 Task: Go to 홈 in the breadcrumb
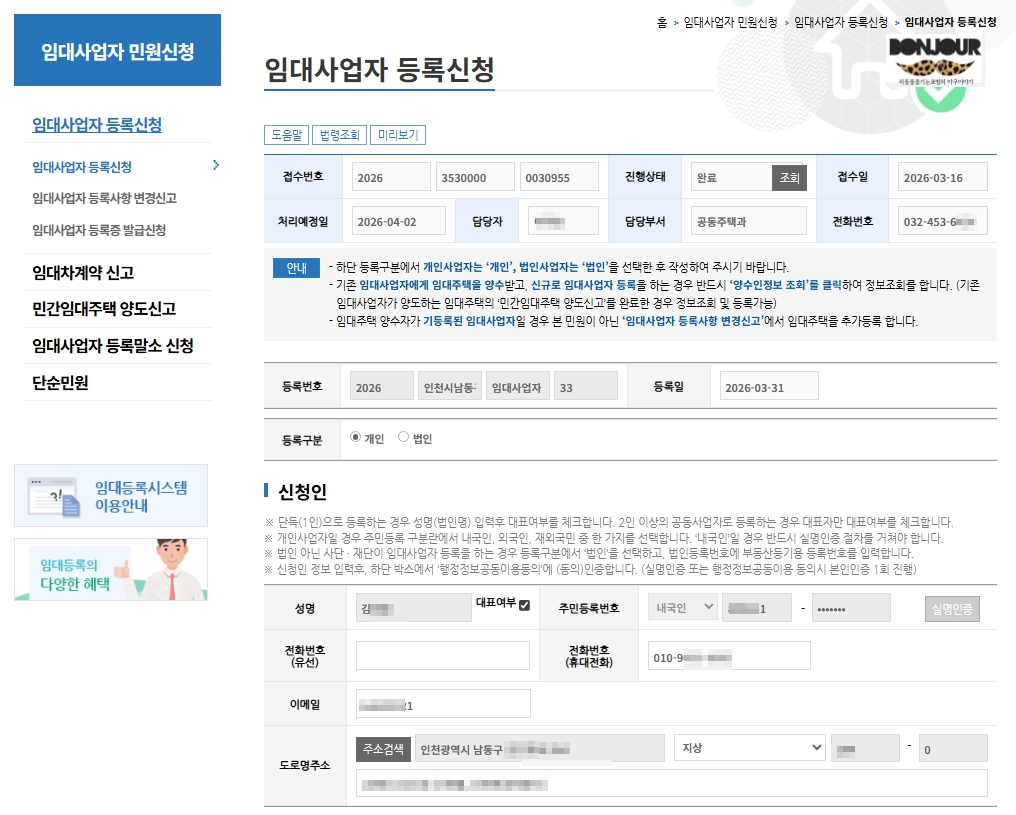pyautogui.click(x=662, y=22)
